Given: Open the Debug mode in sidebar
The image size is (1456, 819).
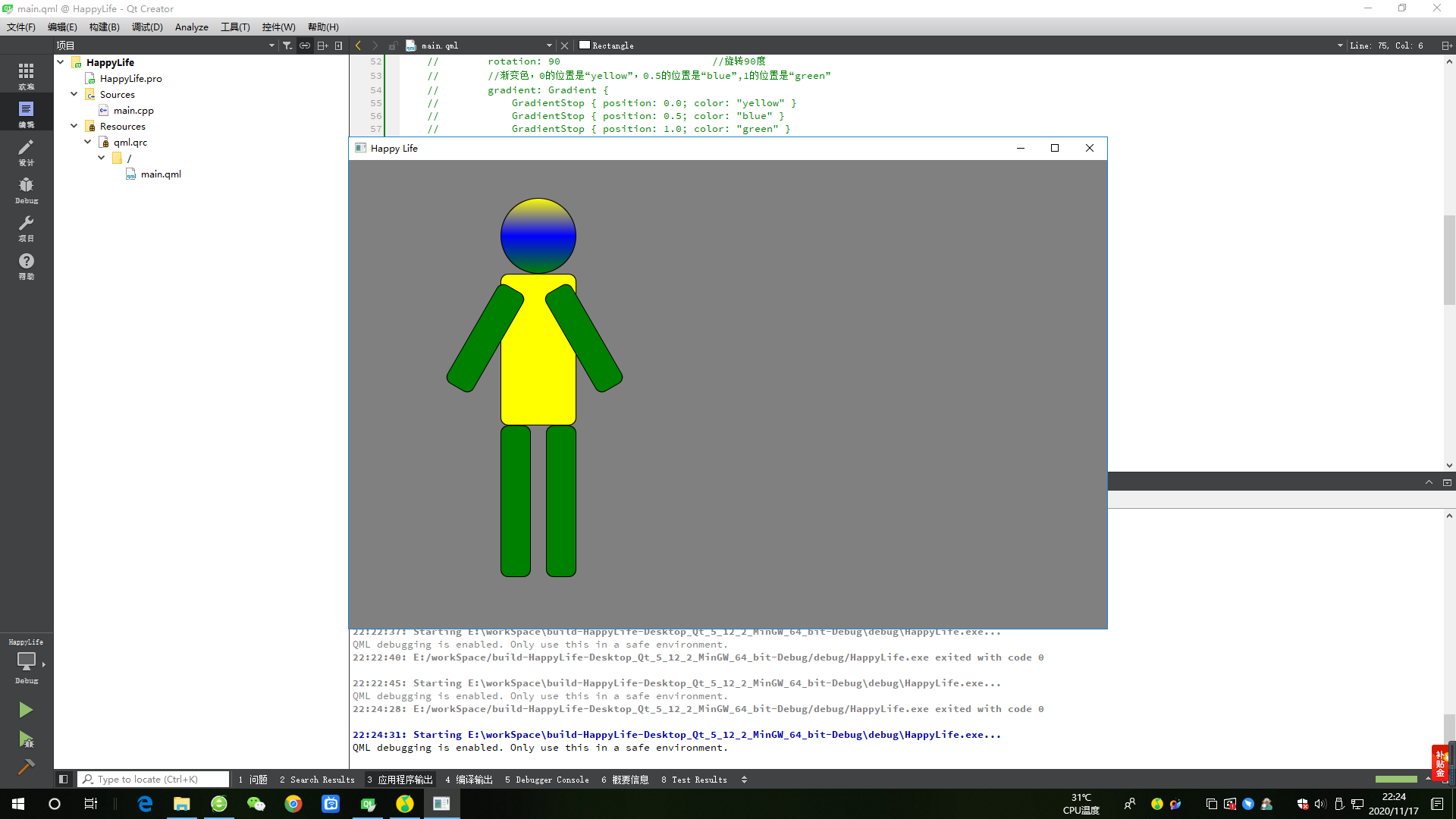Looking at the screenshot, I should coord(26,190).
